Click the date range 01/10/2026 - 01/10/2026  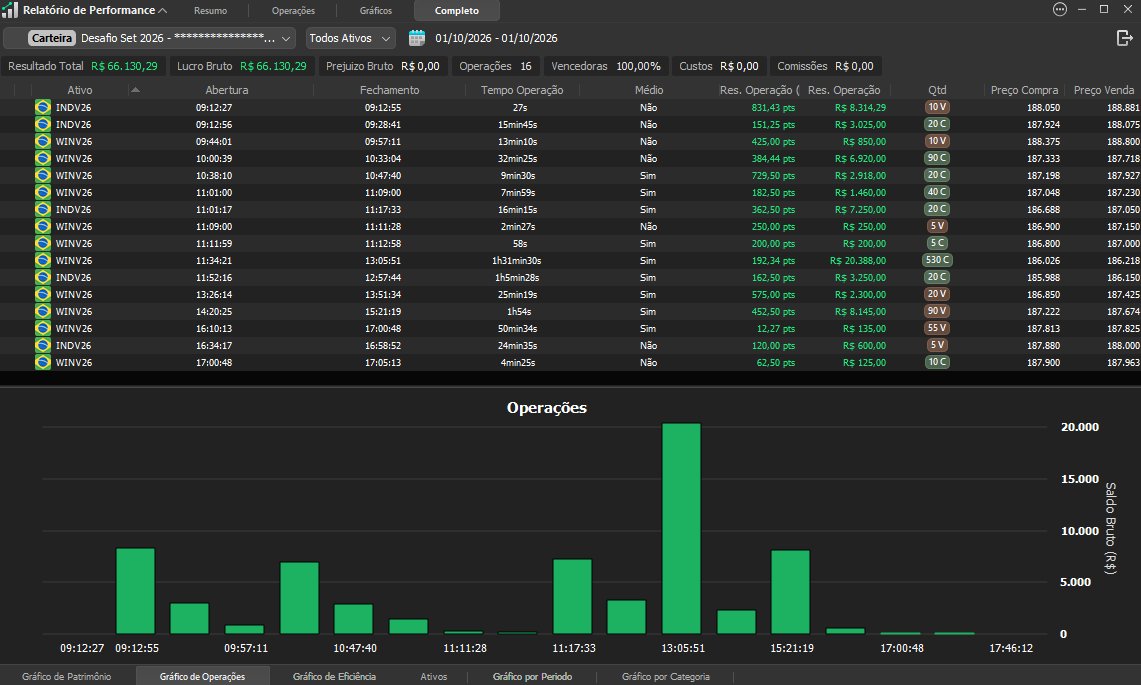497,38
